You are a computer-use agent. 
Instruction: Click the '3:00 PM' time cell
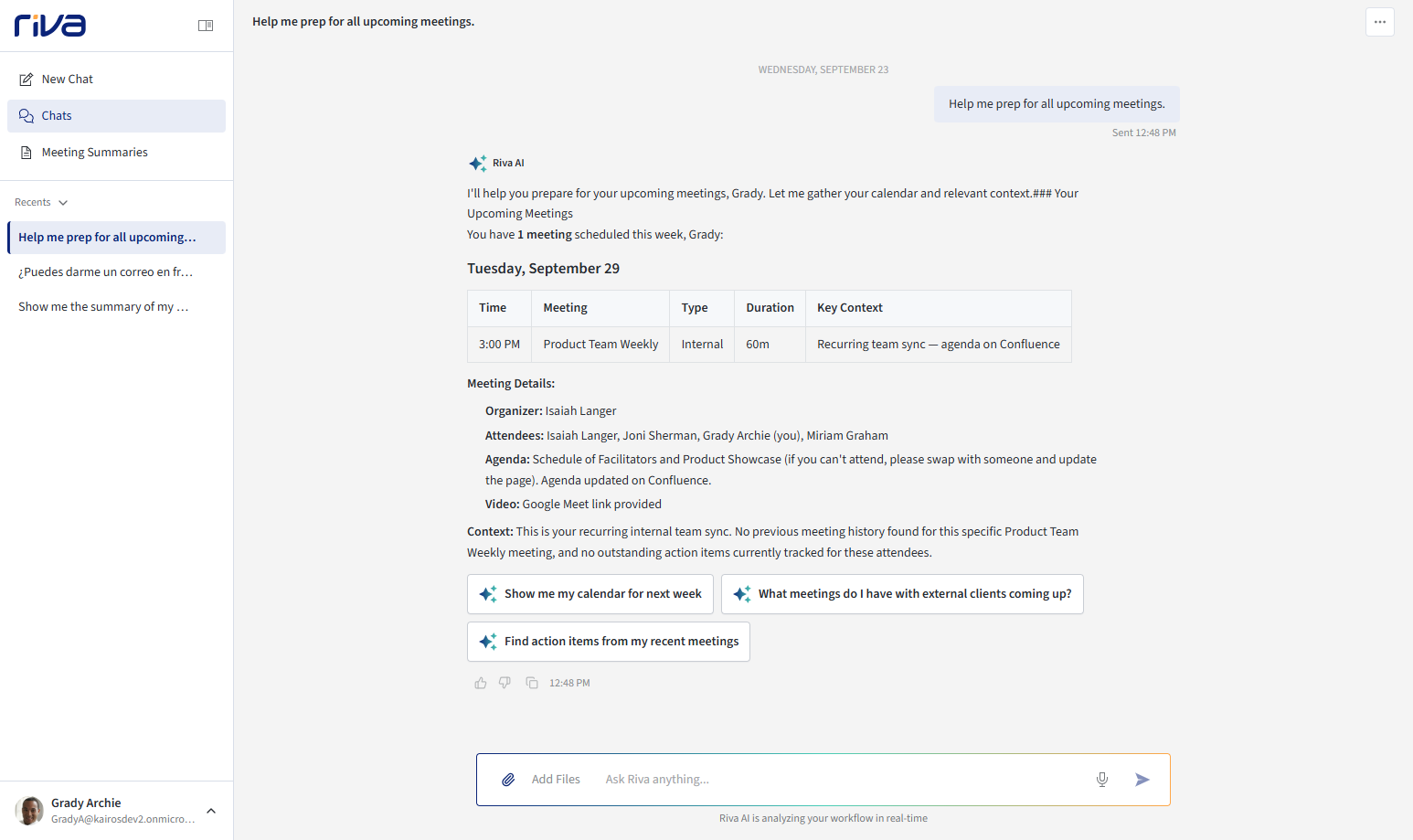pyautogui.click(x=499, y=345)
